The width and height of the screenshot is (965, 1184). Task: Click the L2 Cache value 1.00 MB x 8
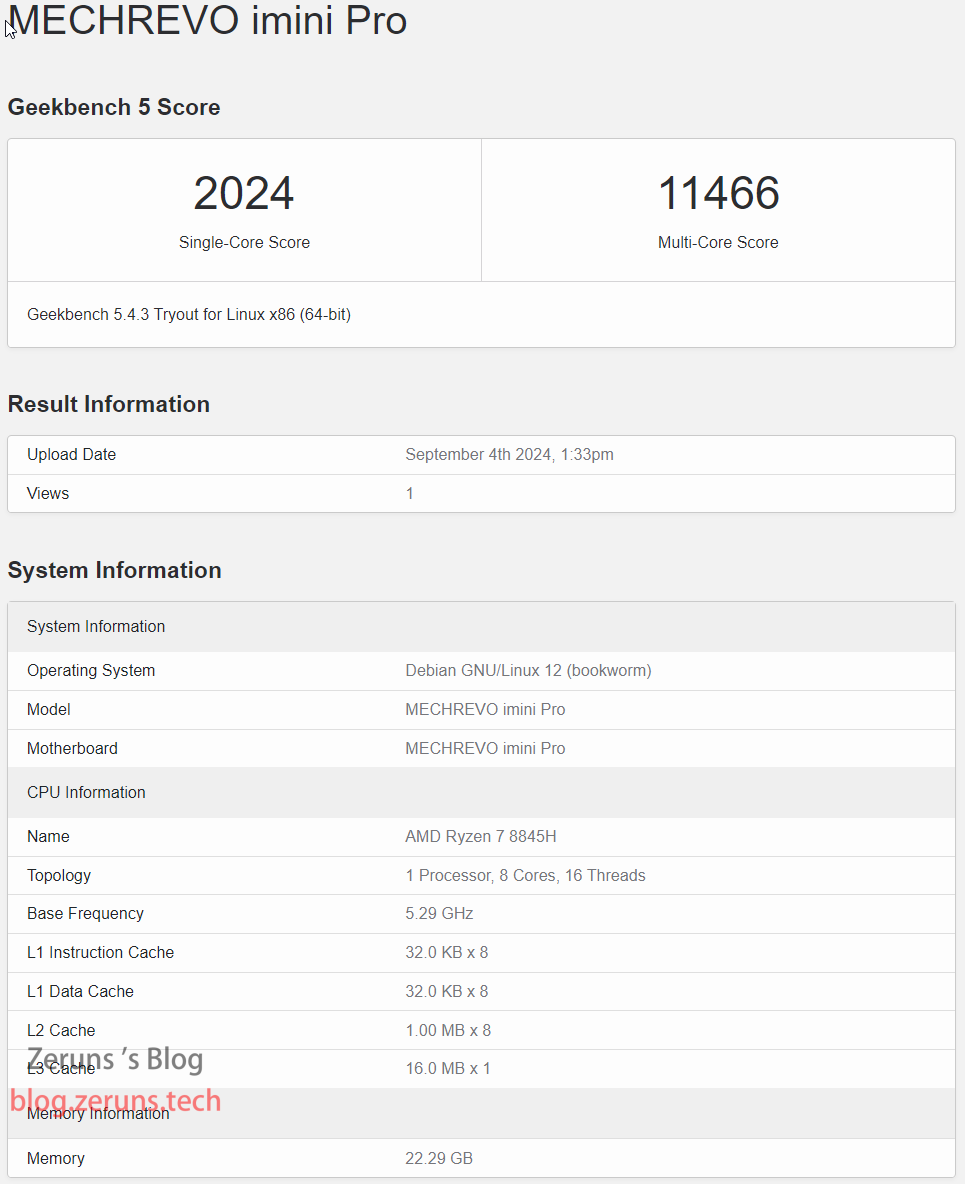click(x=448, y=1030)
